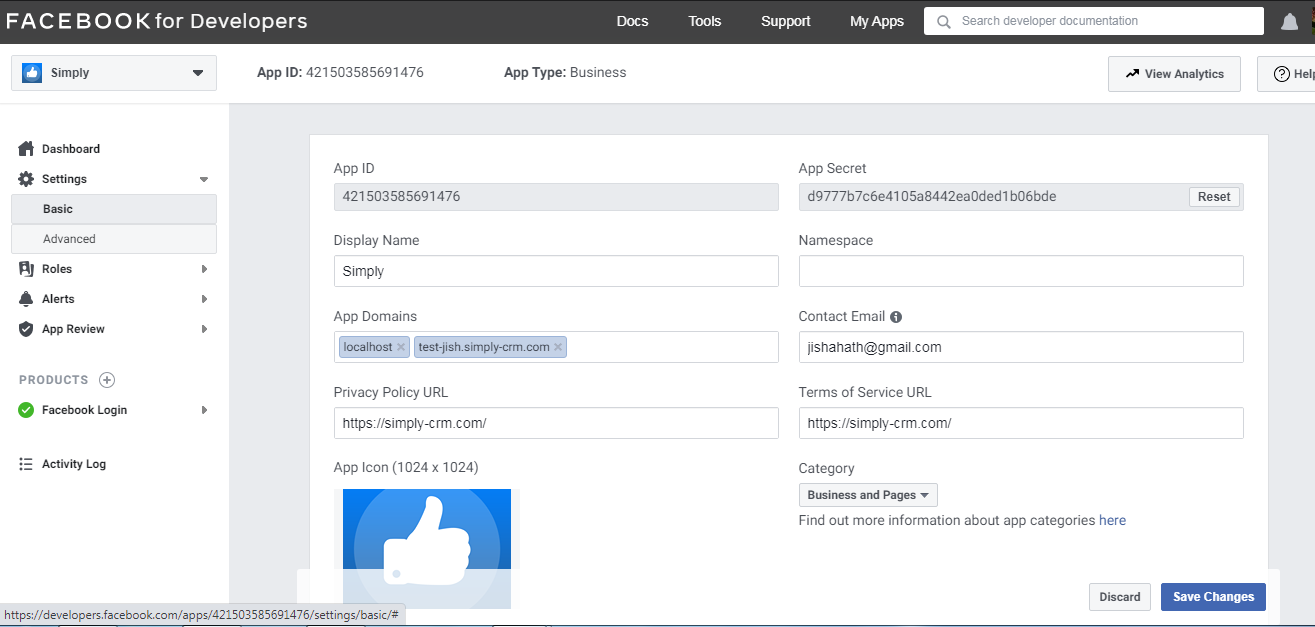Click the Facebook for Developers logo

pos(157,21)
